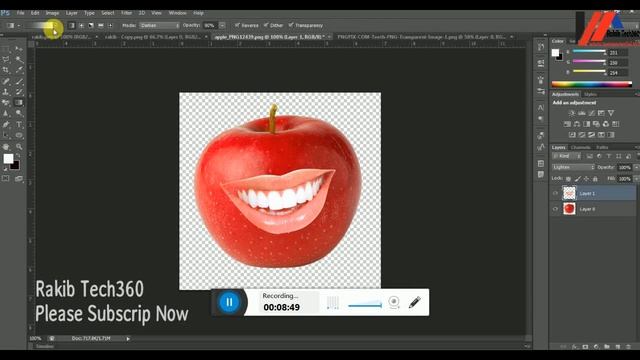Image resolution: width=640 pixels, height=360 pixels.
Task: Select the Eraser tool
Action: coord(6,102)
